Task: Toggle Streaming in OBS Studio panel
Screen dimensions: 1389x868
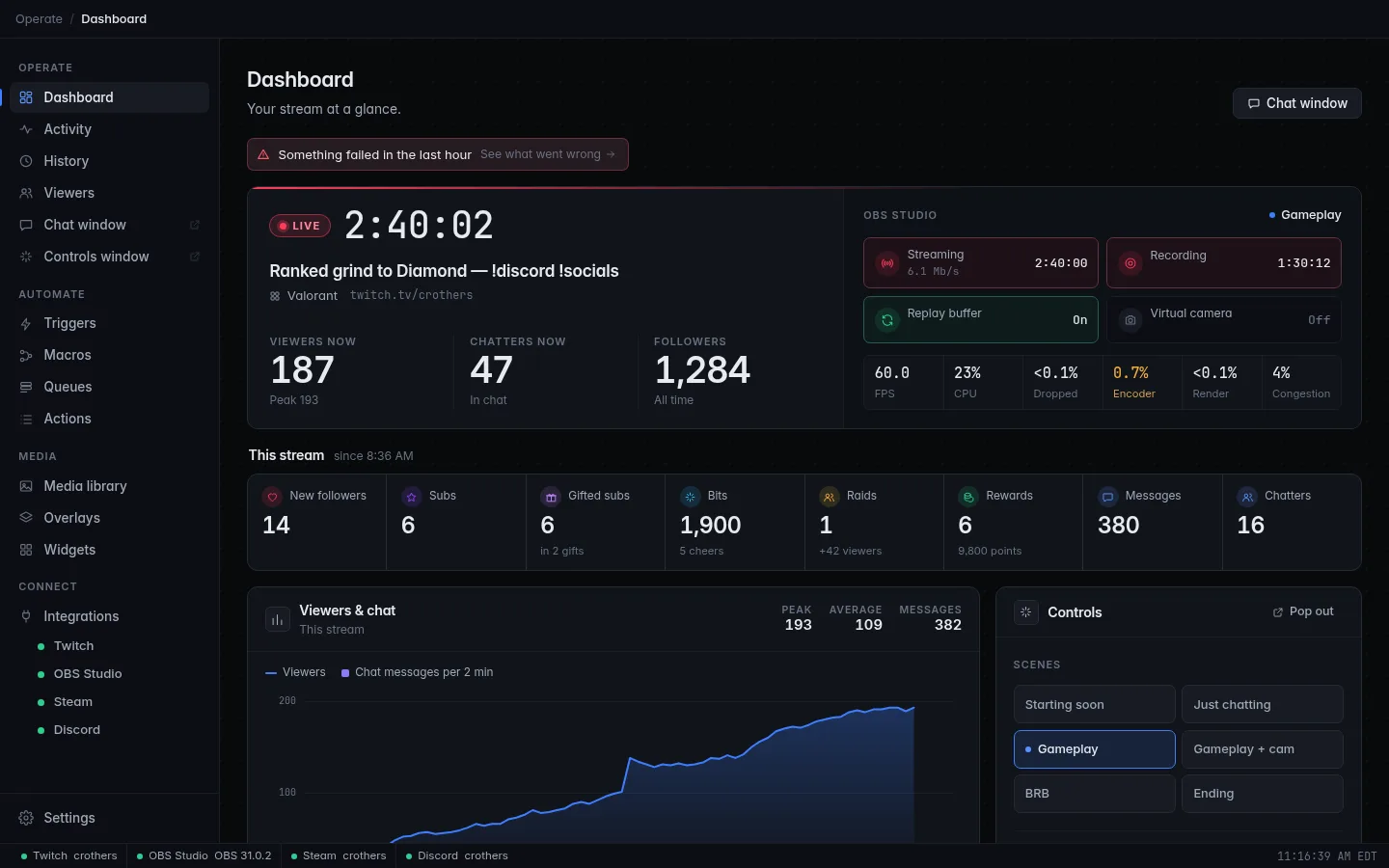Action: 981,262
